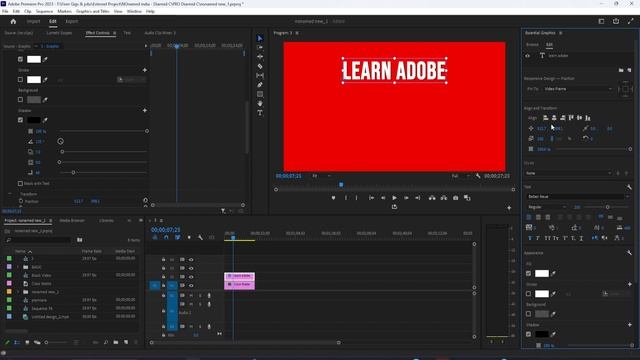640x360 pixels.
Task: Switch to the Media Browser tab
Action: (x=72, y=221)
